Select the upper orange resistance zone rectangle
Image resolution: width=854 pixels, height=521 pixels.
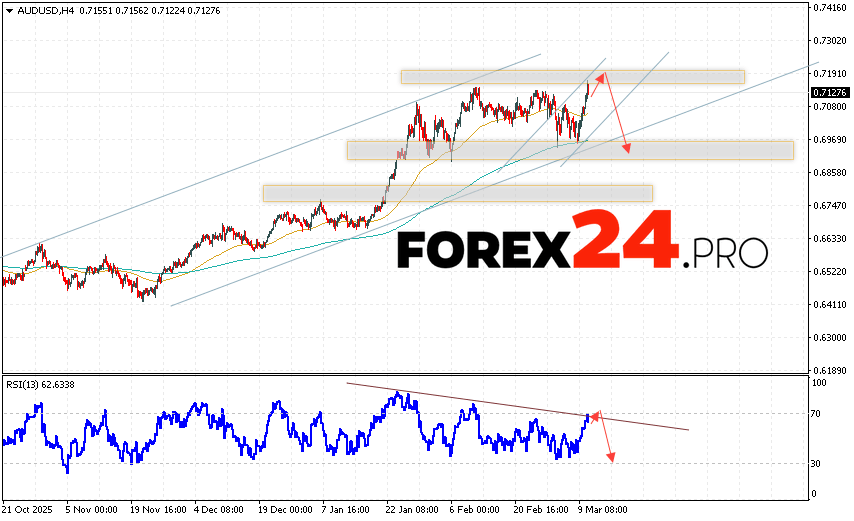572,76
